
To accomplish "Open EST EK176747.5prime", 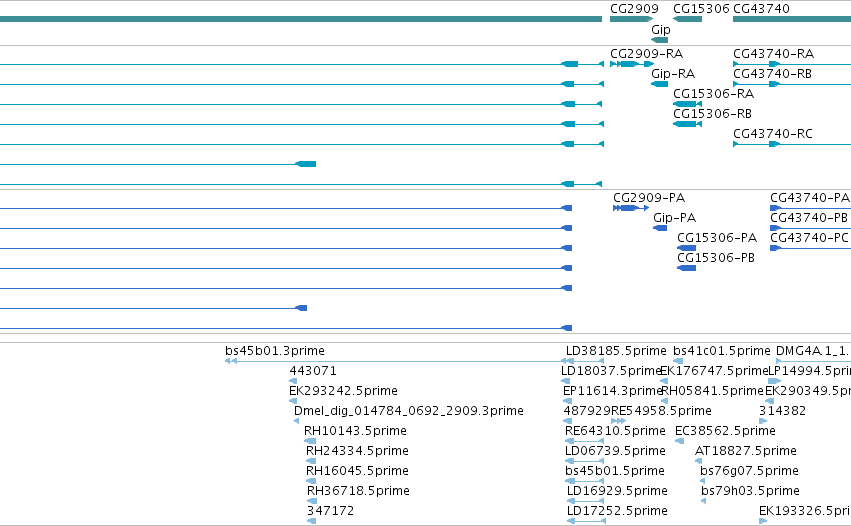I will 714,371.
